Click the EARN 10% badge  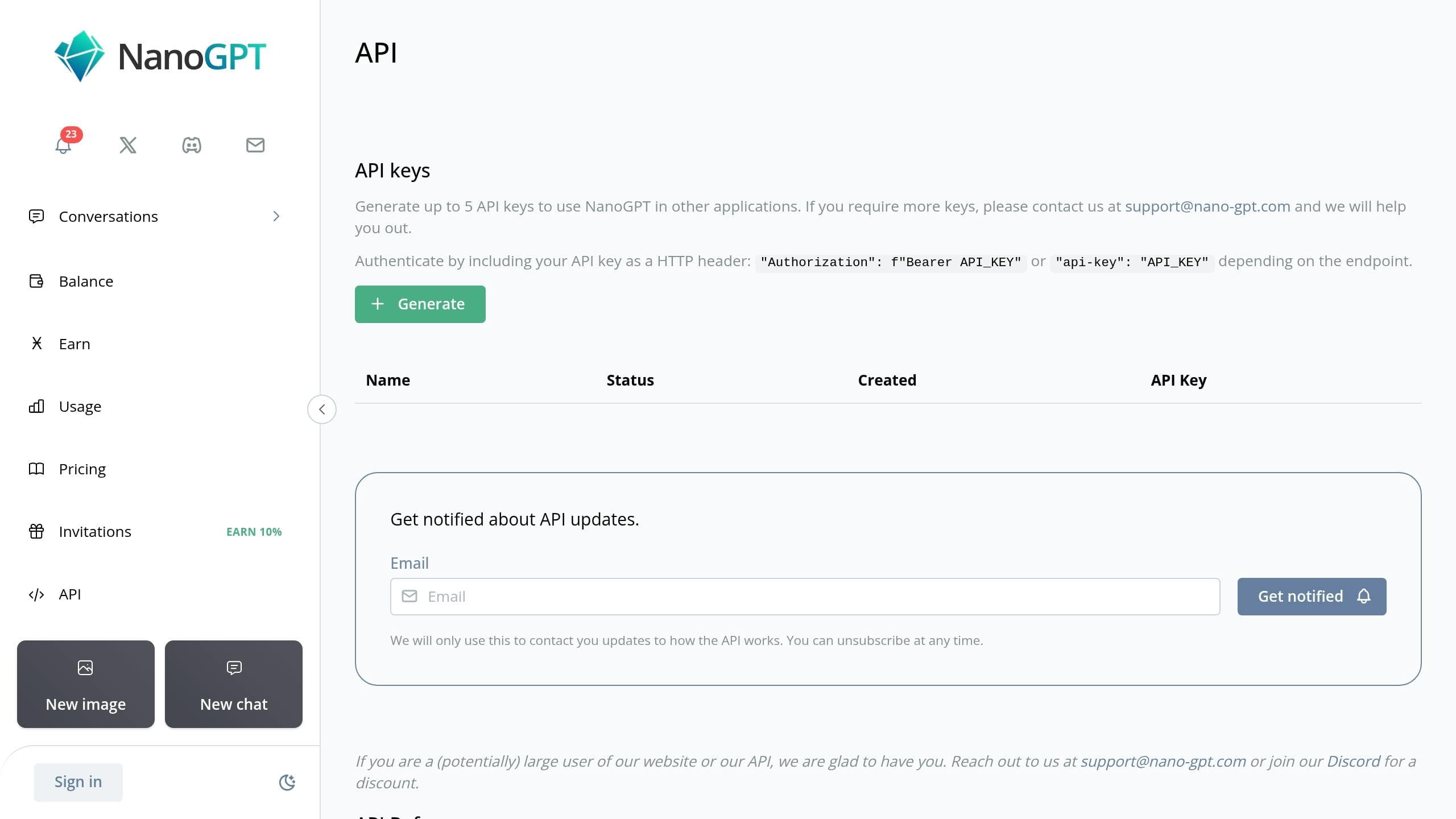[x=254, y=532]
